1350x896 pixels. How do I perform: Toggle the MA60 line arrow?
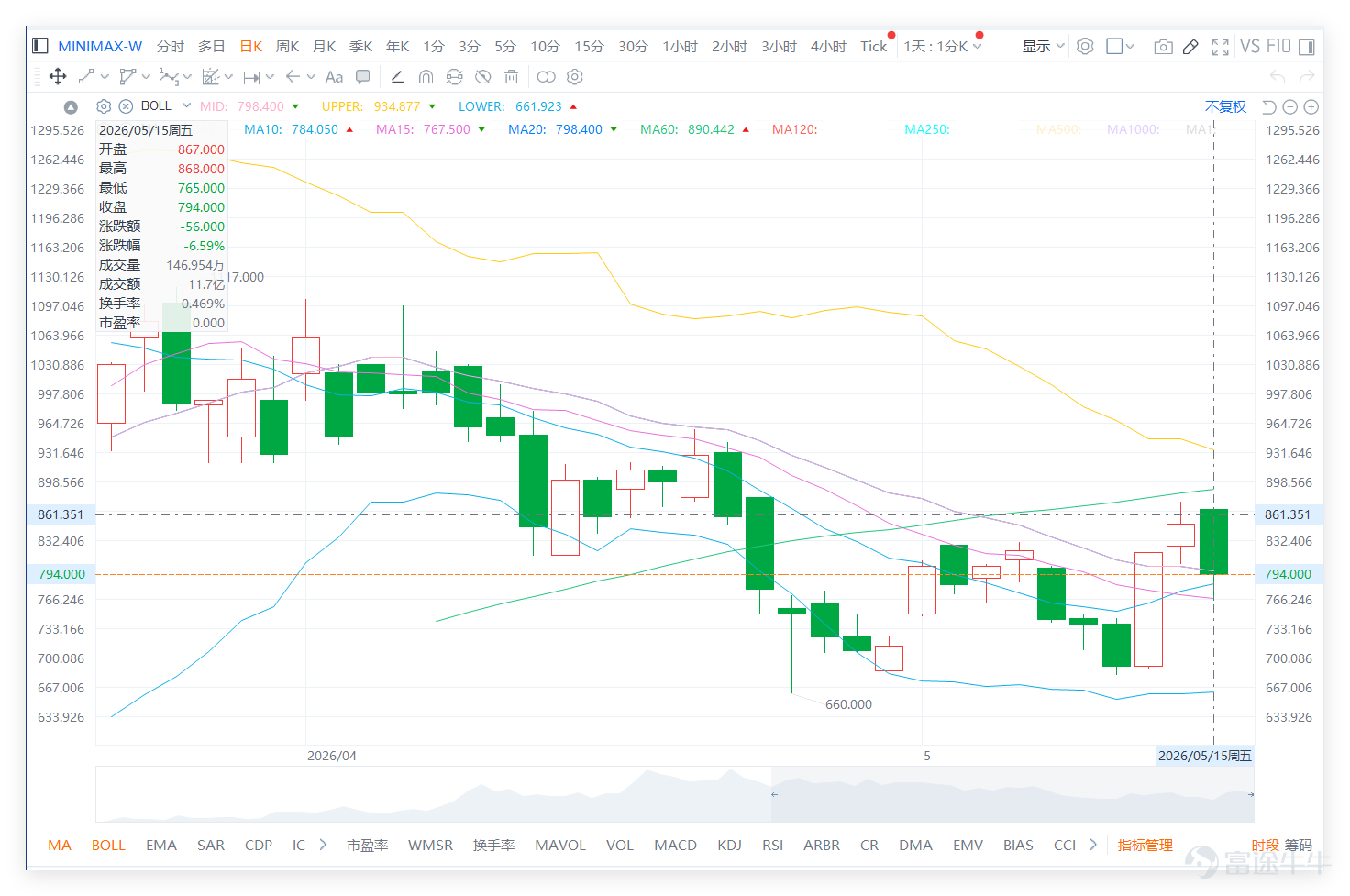click(746, 130)
